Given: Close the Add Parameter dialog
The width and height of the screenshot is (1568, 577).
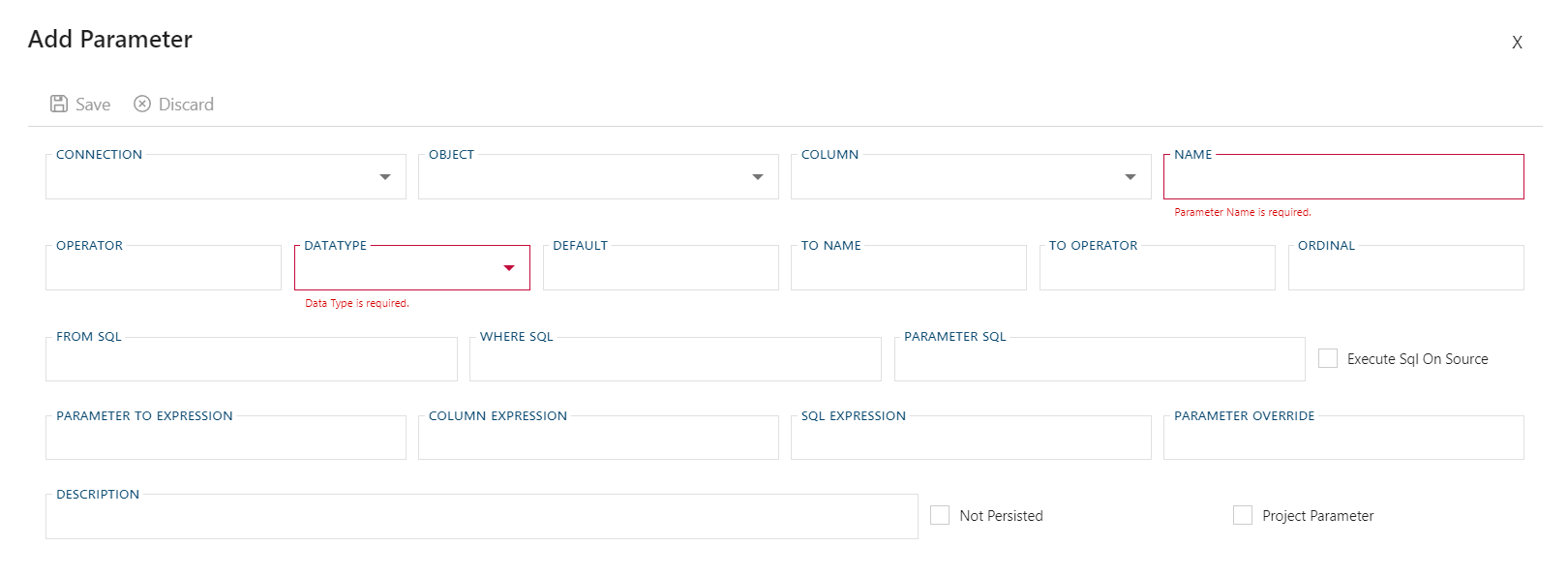Looking at the screenshot, I should point(1517,43).
